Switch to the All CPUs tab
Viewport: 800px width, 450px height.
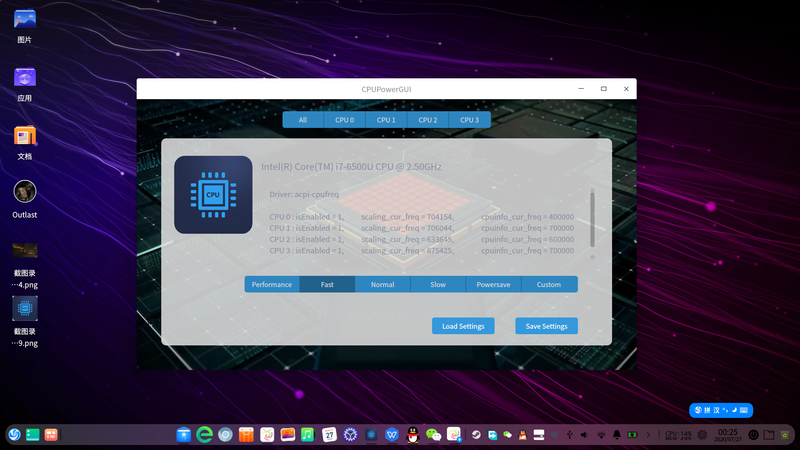pyautogui.click(x=303, y=120)
